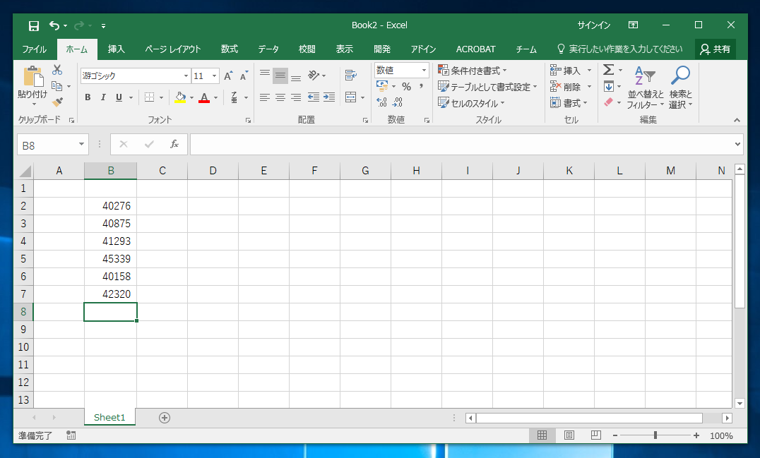Switch to the データ tab
The image size is (760, 458).
268,49
